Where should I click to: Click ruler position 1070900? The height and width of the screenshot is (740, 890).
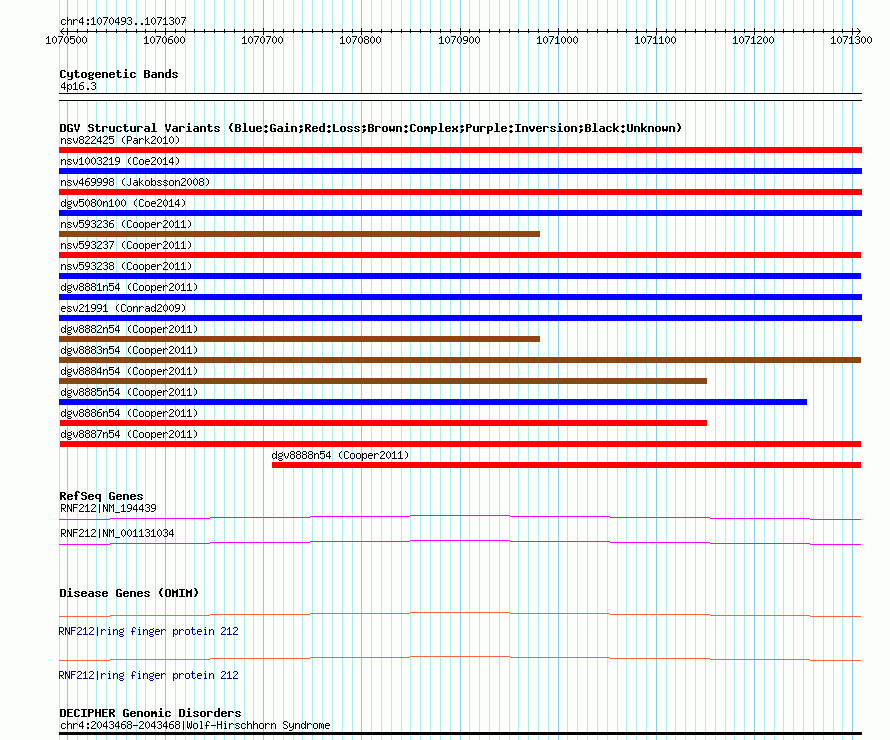pyautogui.click(x=459, y=40)
